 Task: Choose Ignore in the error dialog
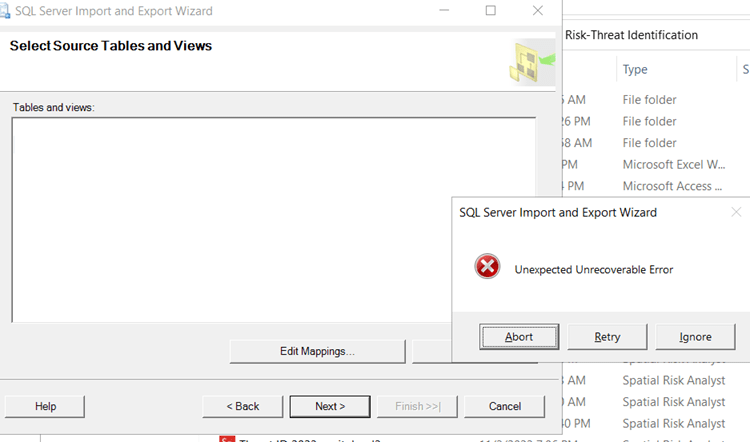point(695,337)
